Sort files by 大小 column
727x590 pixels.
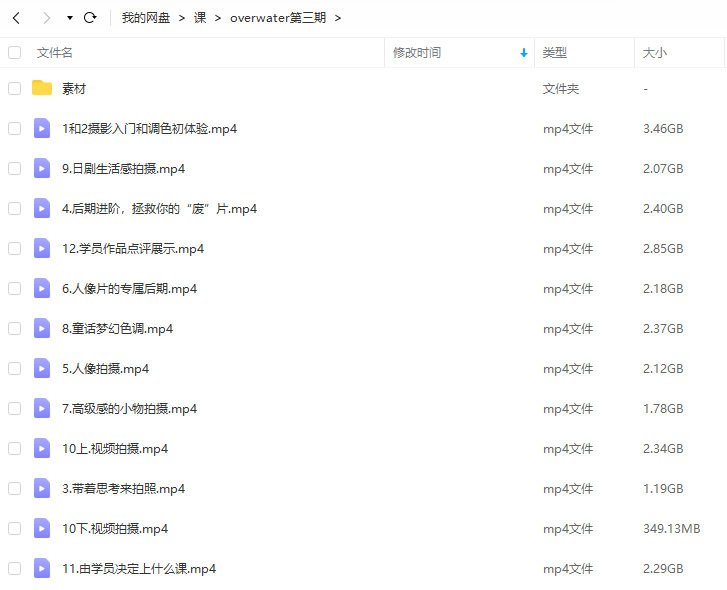click(x=655, y=52)
